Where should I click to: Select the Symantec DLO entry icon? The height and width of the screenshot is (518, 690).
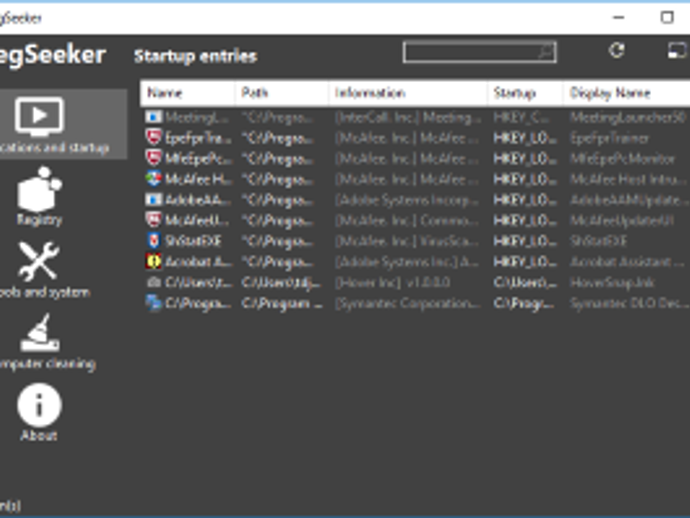(154, 303)
